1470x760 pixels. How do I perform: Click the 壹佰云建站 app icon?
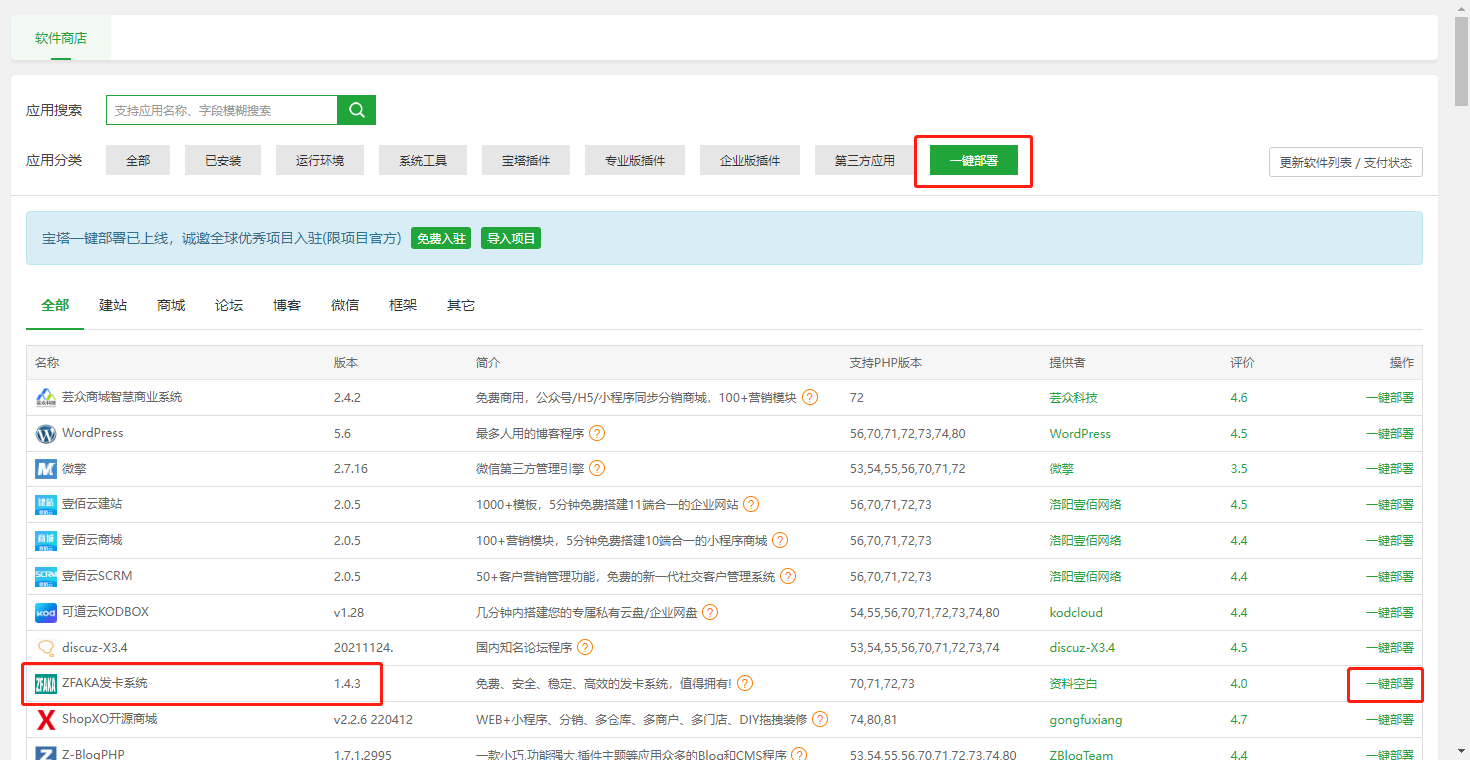[x=46, y=505]
